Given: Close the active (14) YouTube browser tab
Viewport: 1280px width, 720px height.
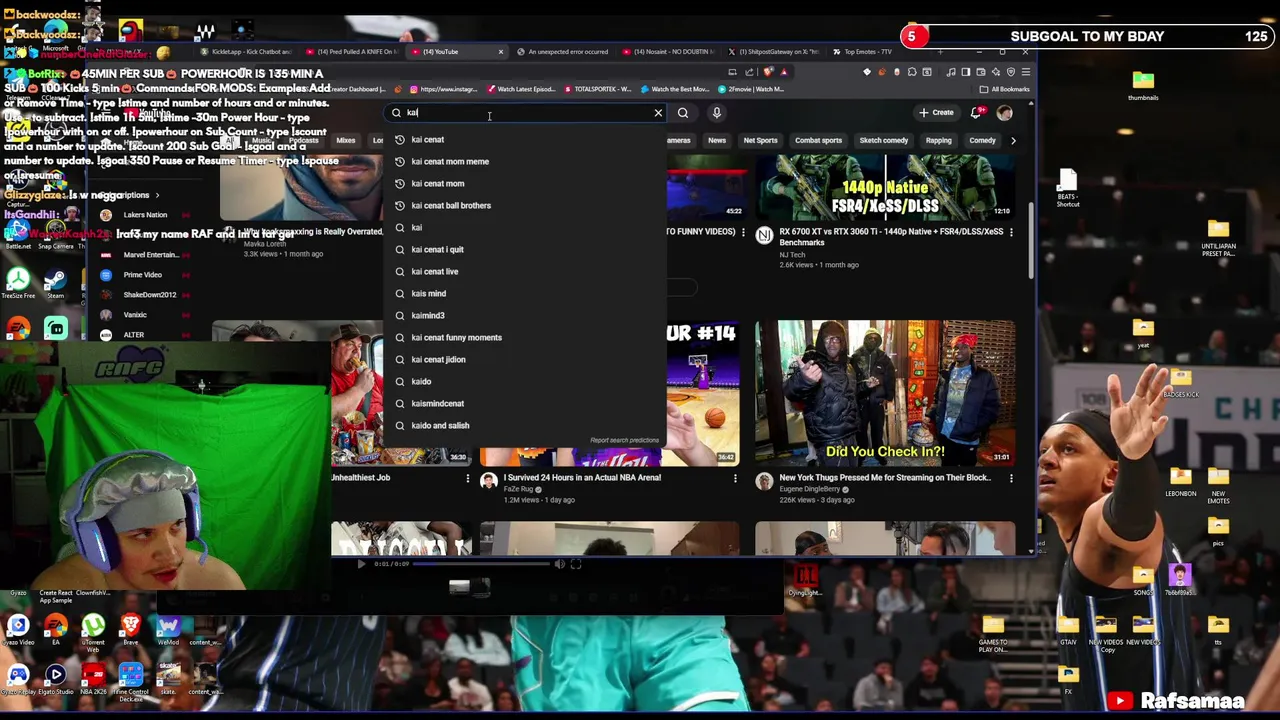Looking at the screenshot, I should 501,52.
